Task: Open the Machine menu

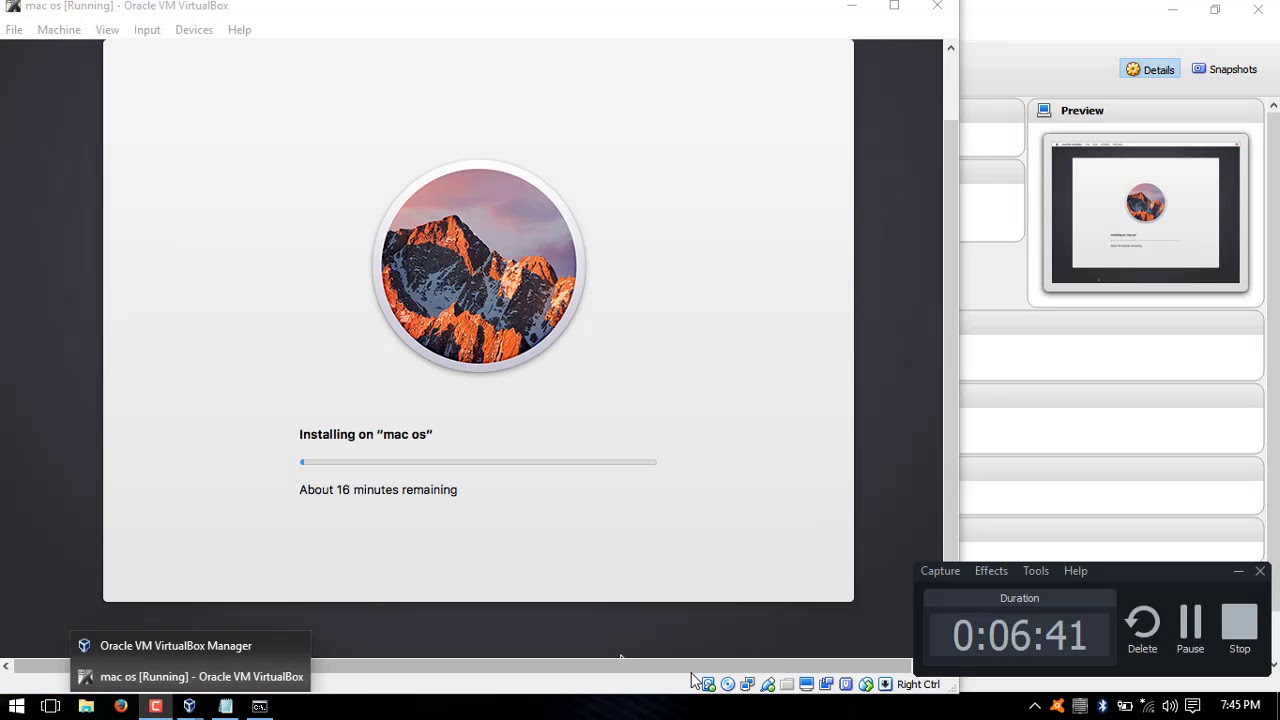Action: pyautogui.click(x=59, y=30)
